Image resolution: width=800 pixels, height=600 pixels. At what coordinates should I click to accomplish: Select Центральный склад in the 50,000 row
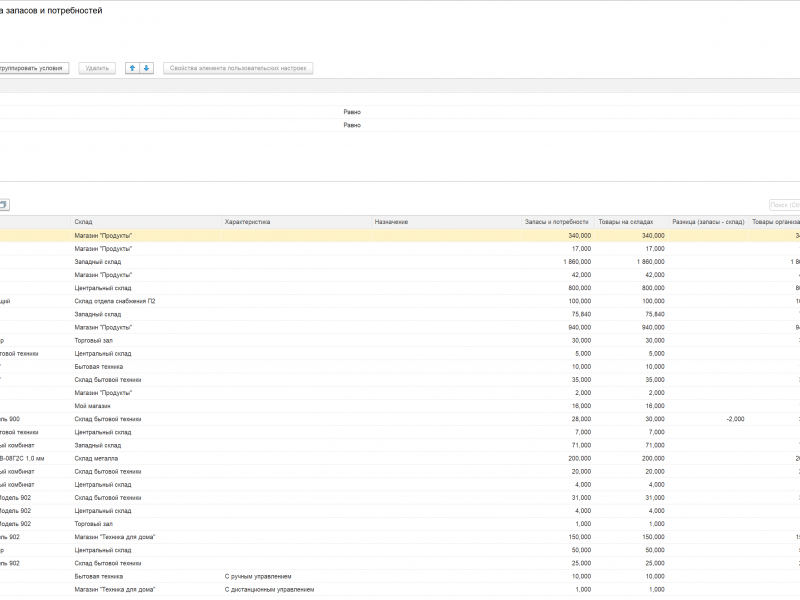click(x=103, y=551)
